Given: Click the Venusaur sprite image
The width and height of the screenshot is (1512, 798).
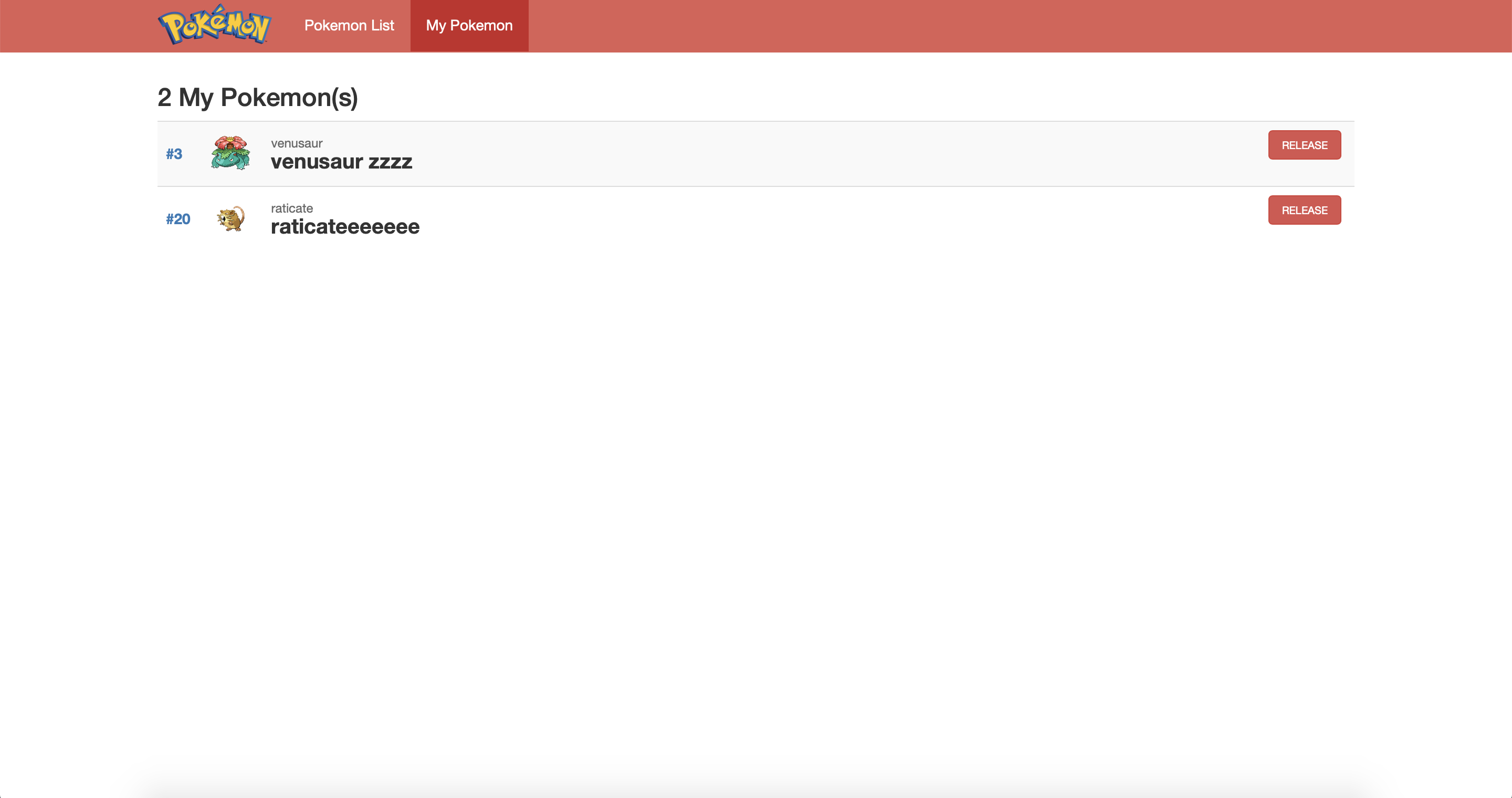Looking at the screenshot, I should pyautogui.click(x=230, y=153).
